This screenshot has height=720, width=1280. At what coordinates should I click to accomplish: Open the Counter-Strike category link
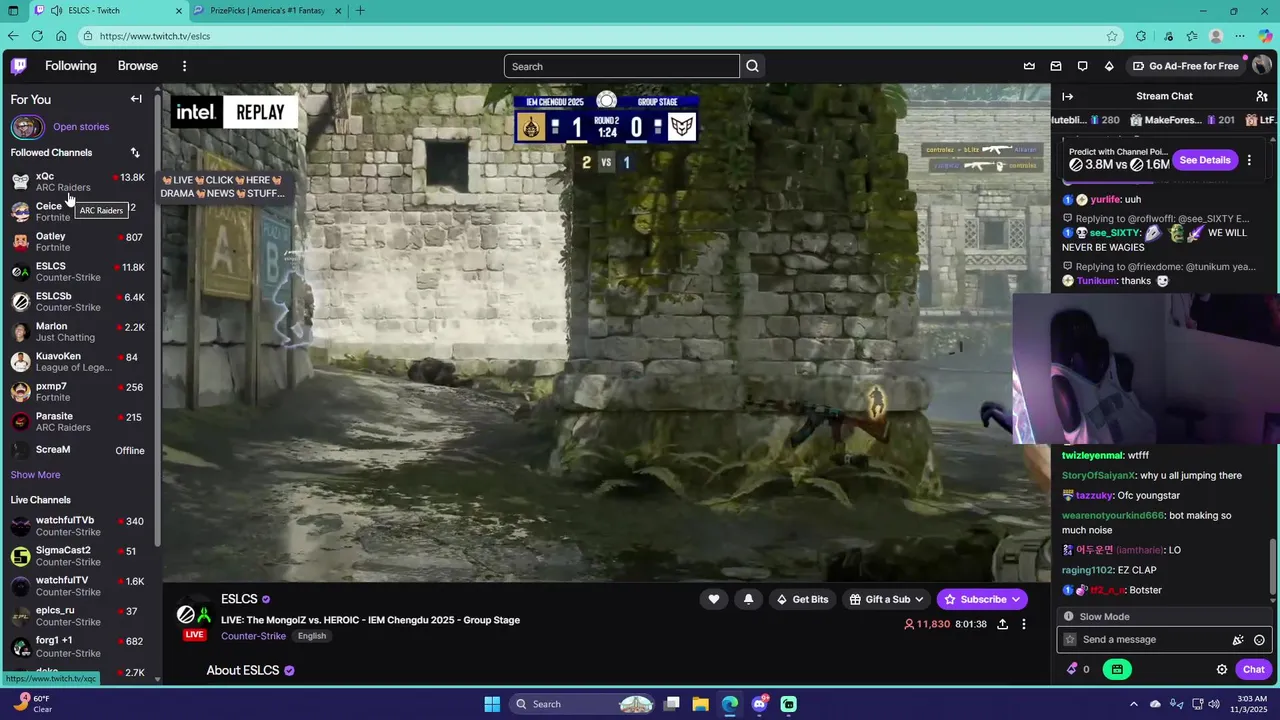pos(253,636)
